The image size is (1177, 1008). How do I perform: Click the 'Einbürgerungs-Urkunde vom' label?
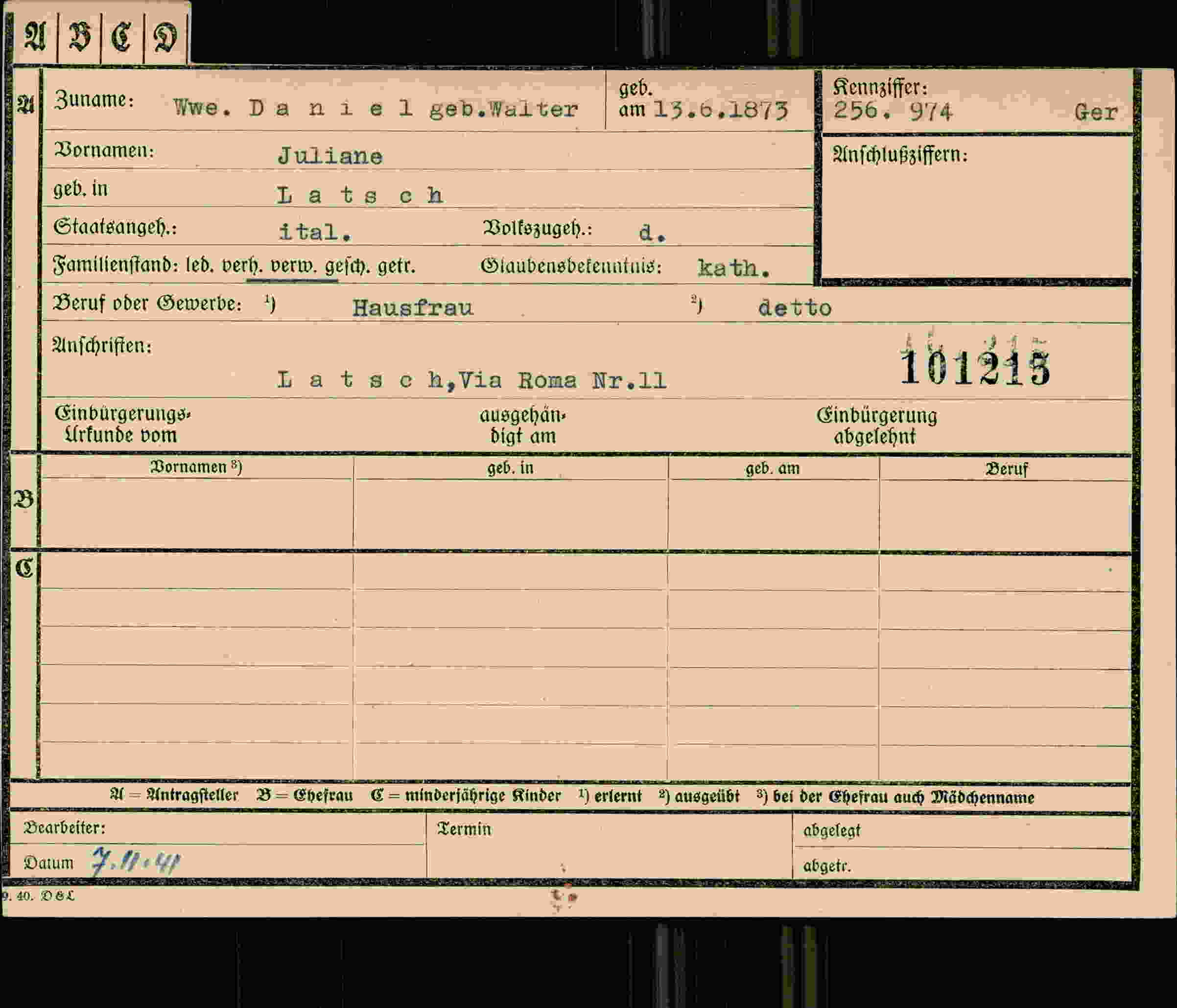click(x=123, y=424)
